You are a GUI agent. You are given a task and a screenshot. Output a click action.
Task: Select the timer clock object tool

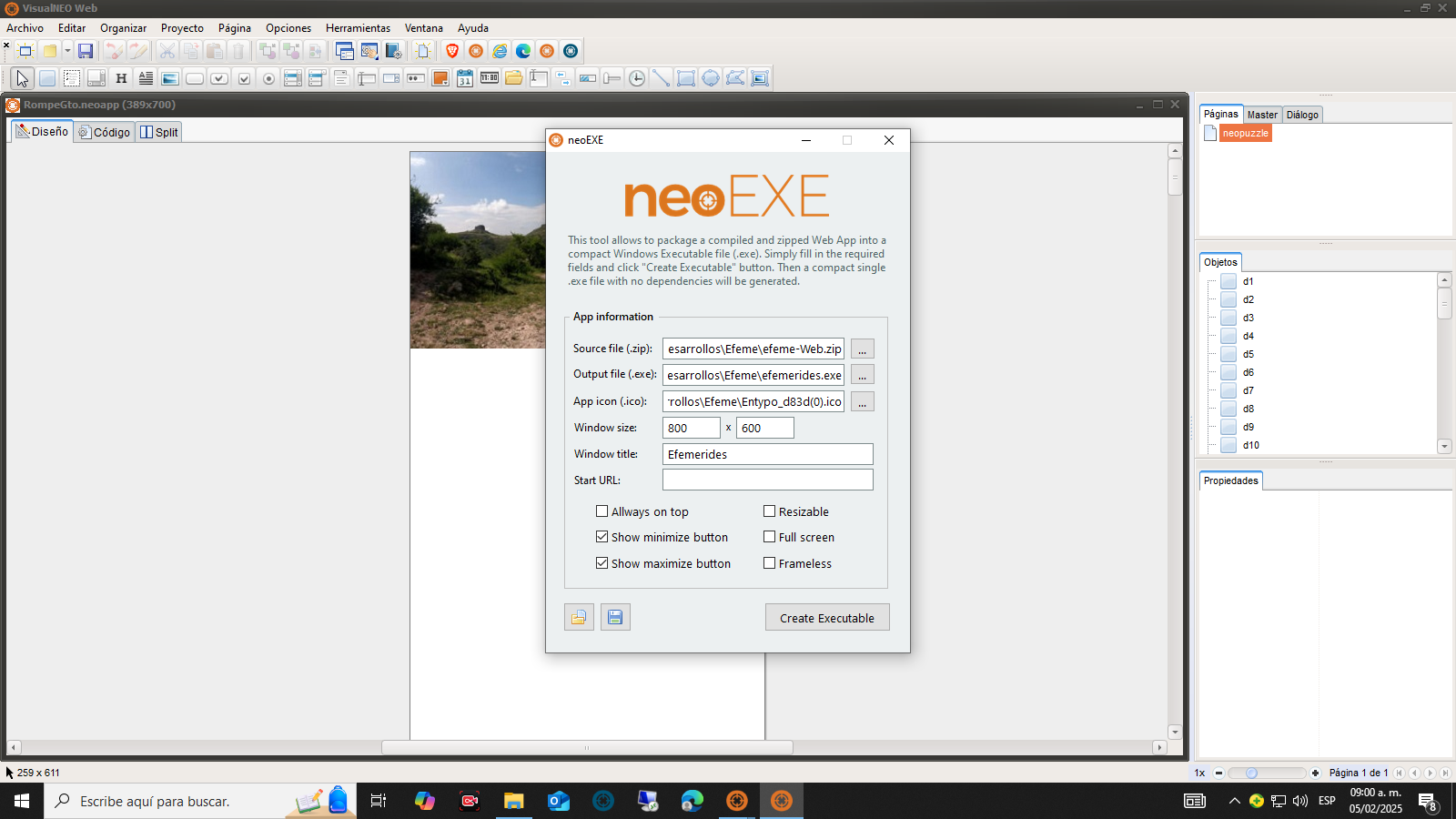tap(637, 78)
